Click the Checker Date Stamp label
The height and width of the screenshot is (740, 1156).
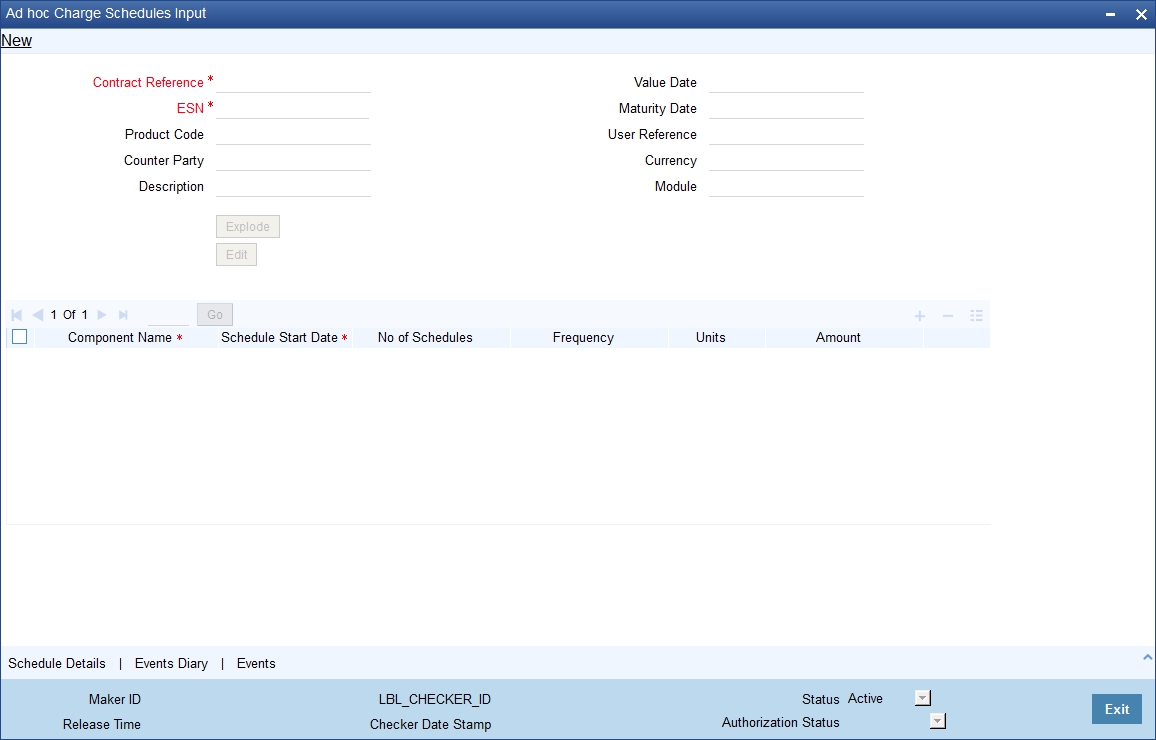click(431, 725)
